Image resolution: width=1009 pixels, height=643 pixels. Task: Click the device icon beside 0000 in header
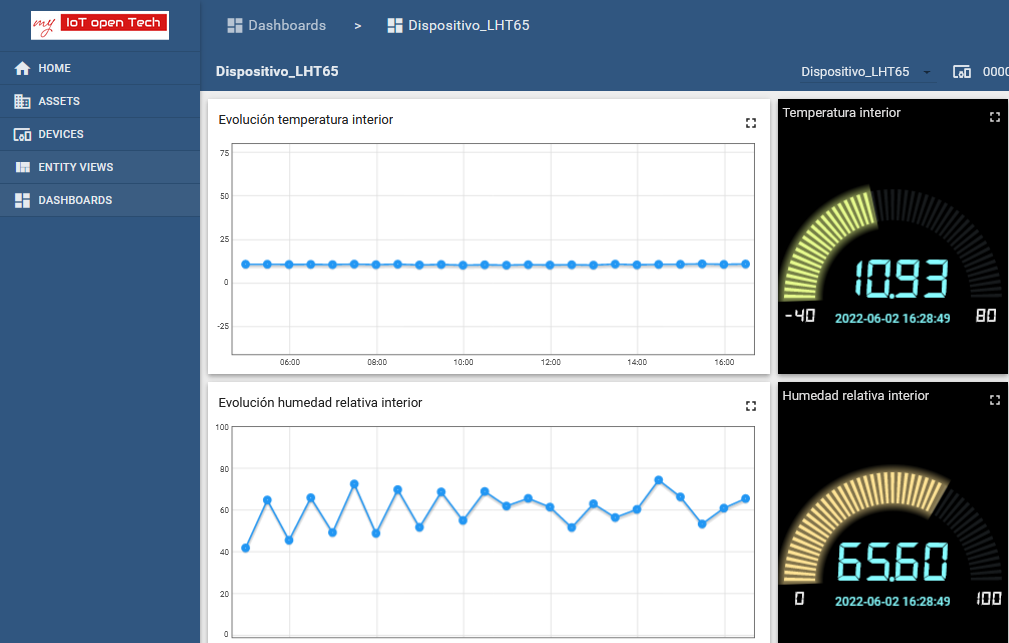tap(962, 71)
